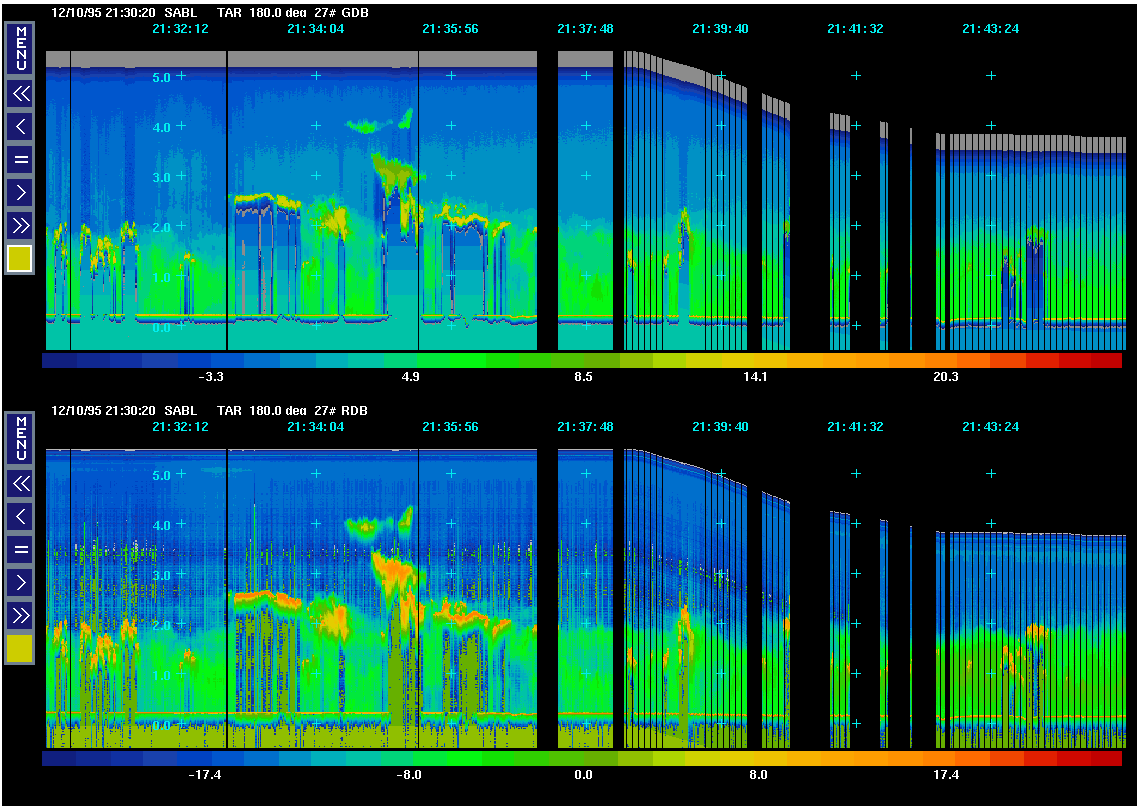The height and width of the screenshot is (810, 1141).
Task: Click the 21:39:40 time marker in bottom plot
Action: tap(720, 427)
